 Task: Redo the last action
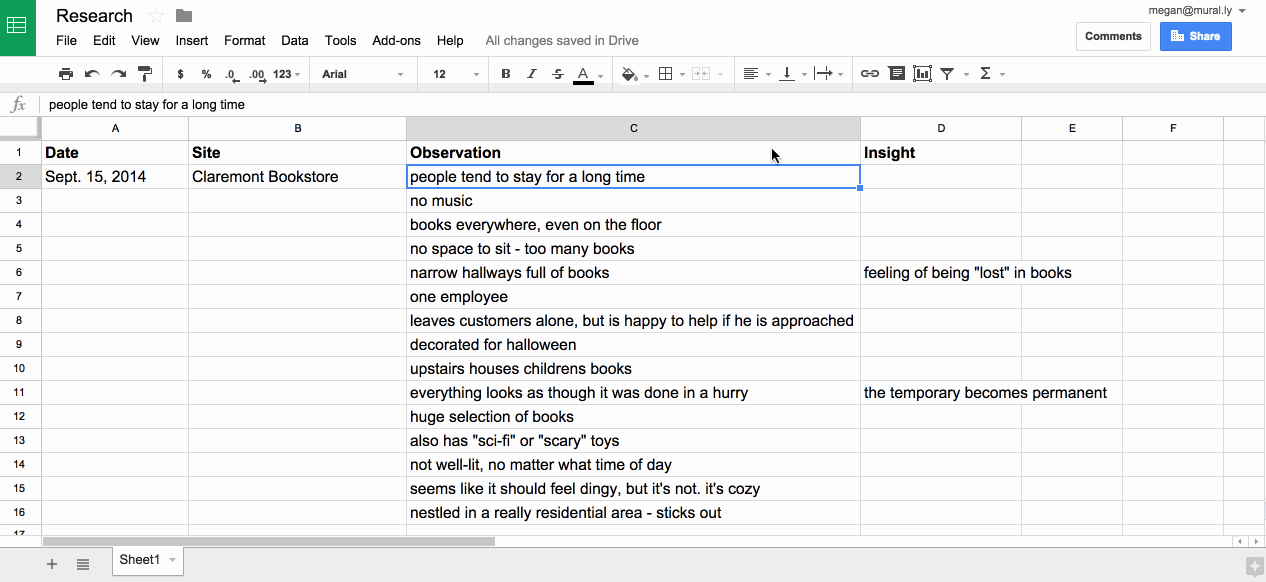coord(118,74)
